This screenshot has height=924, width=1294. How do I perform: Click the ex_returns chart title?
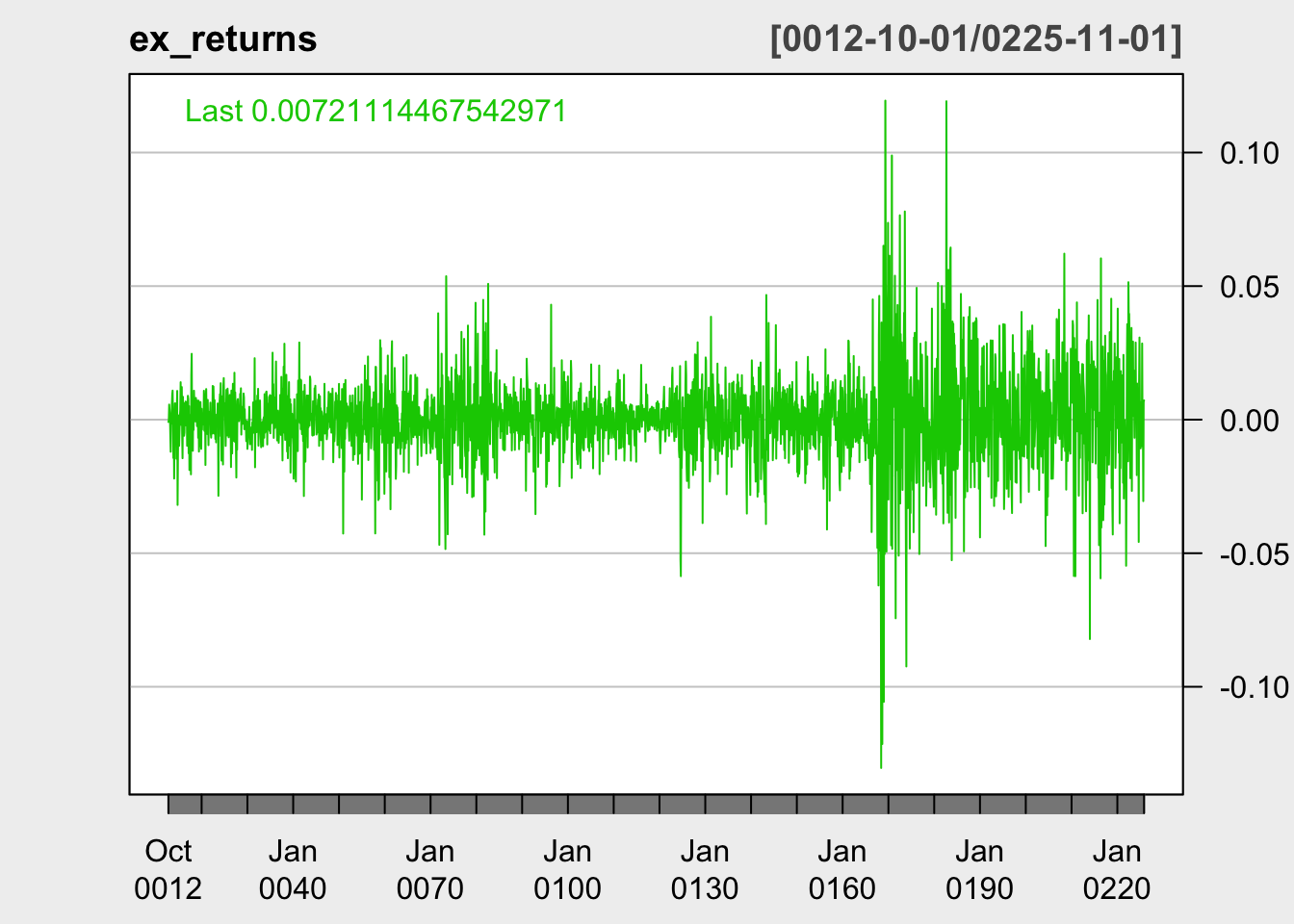click(222, 39)
